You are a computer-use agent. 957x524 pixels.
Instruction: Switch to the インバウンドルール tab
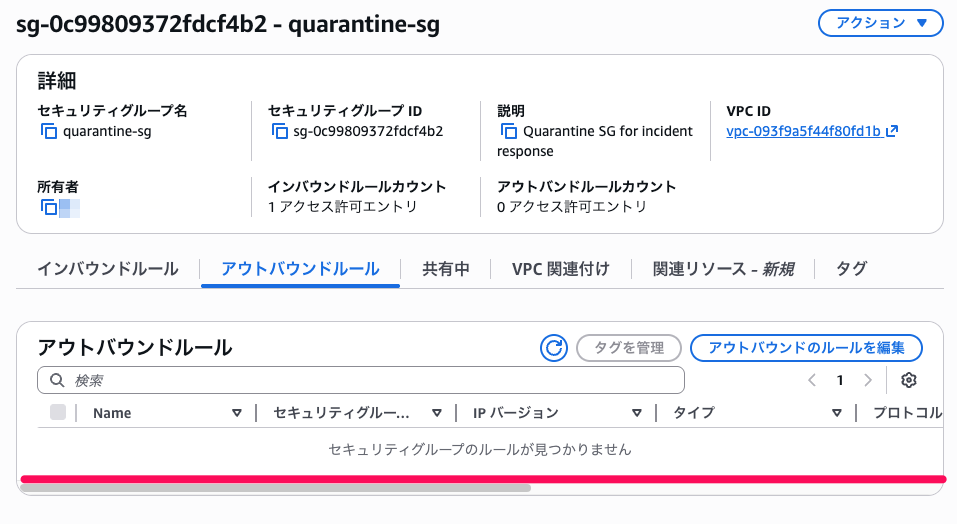[108, 269]
